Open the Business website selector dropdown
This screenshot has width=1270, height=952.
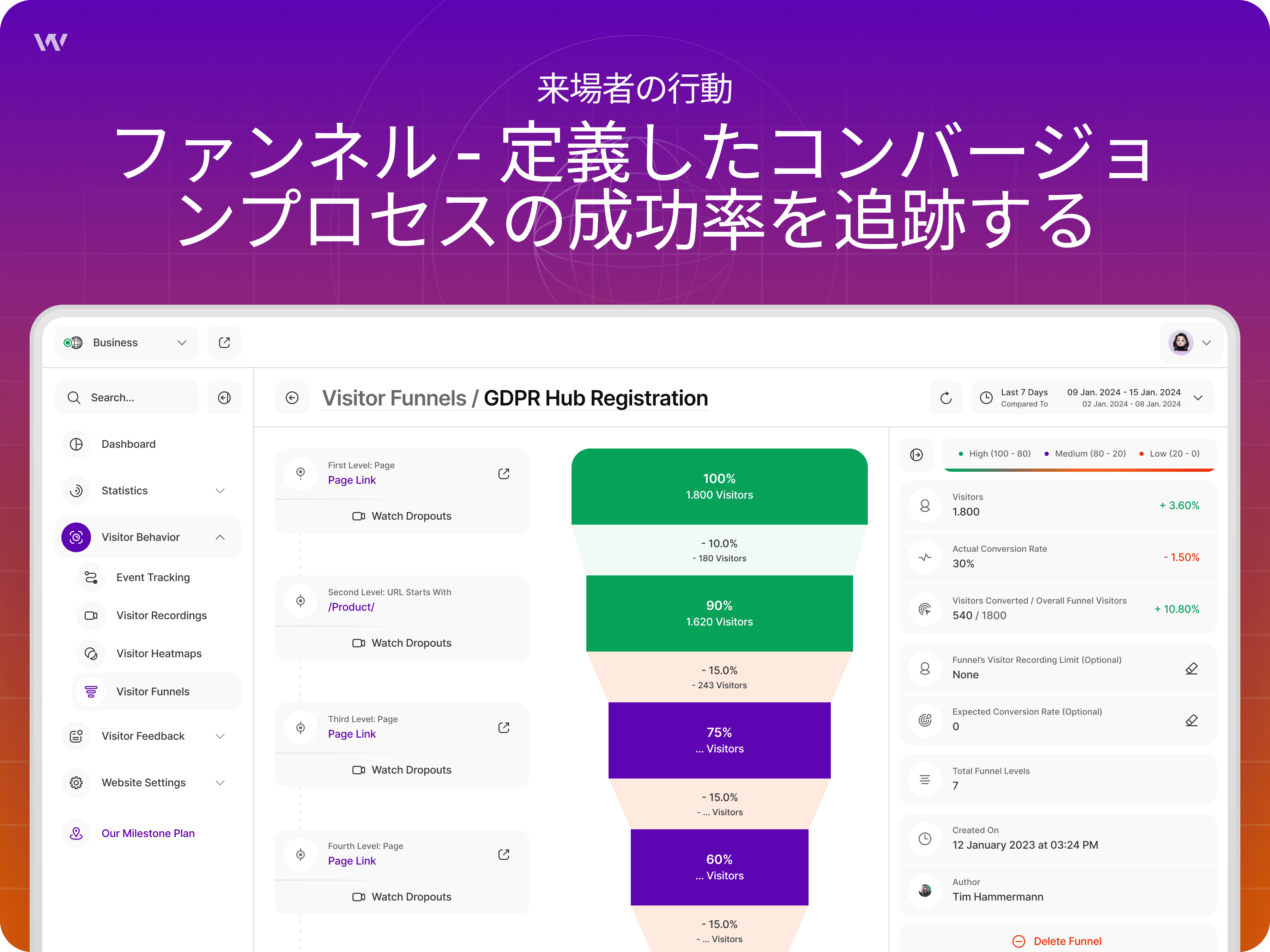pyautogui.click(x=127, y=343)
